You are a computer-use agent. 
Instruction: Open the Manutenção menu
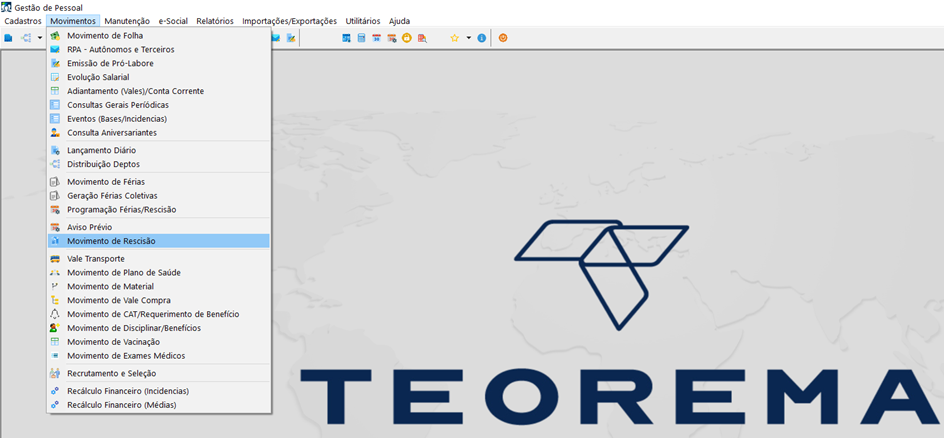[x=127, y=20]
